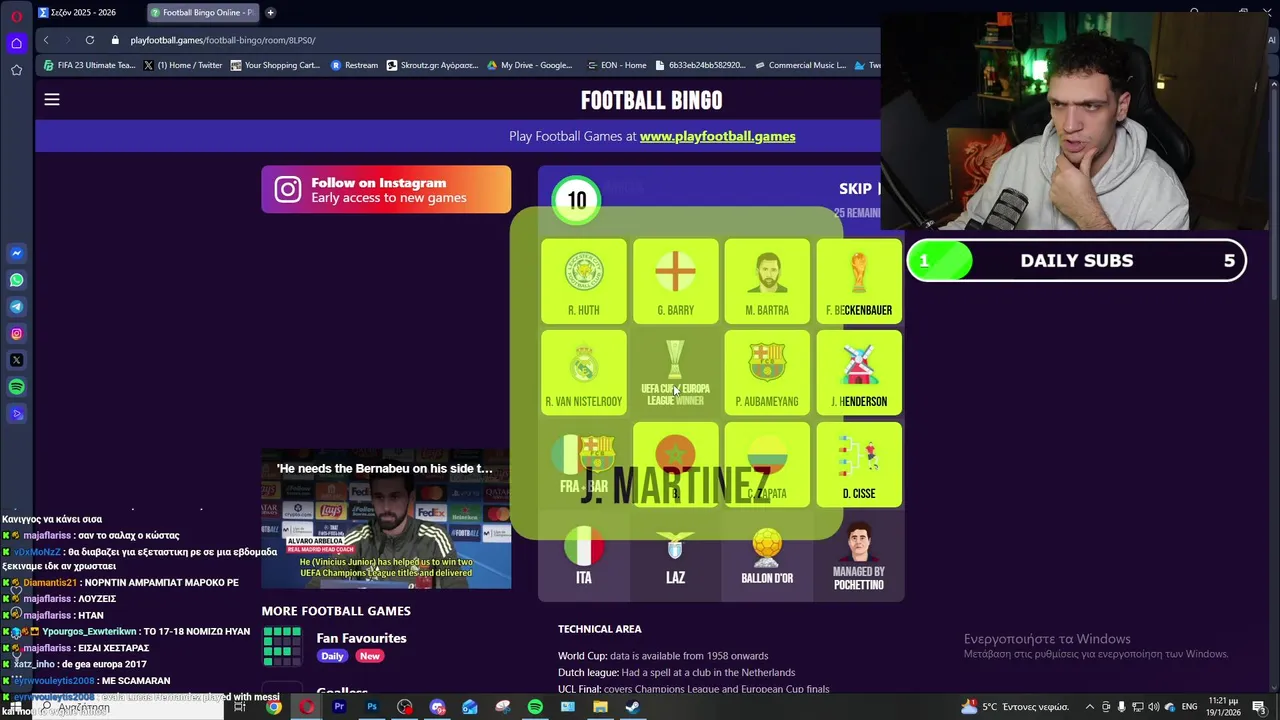Open Instagram in the Opera sidebar
Image resolution: width=1280 pixels, height=720 pixels.
click(x=16, y=334)
